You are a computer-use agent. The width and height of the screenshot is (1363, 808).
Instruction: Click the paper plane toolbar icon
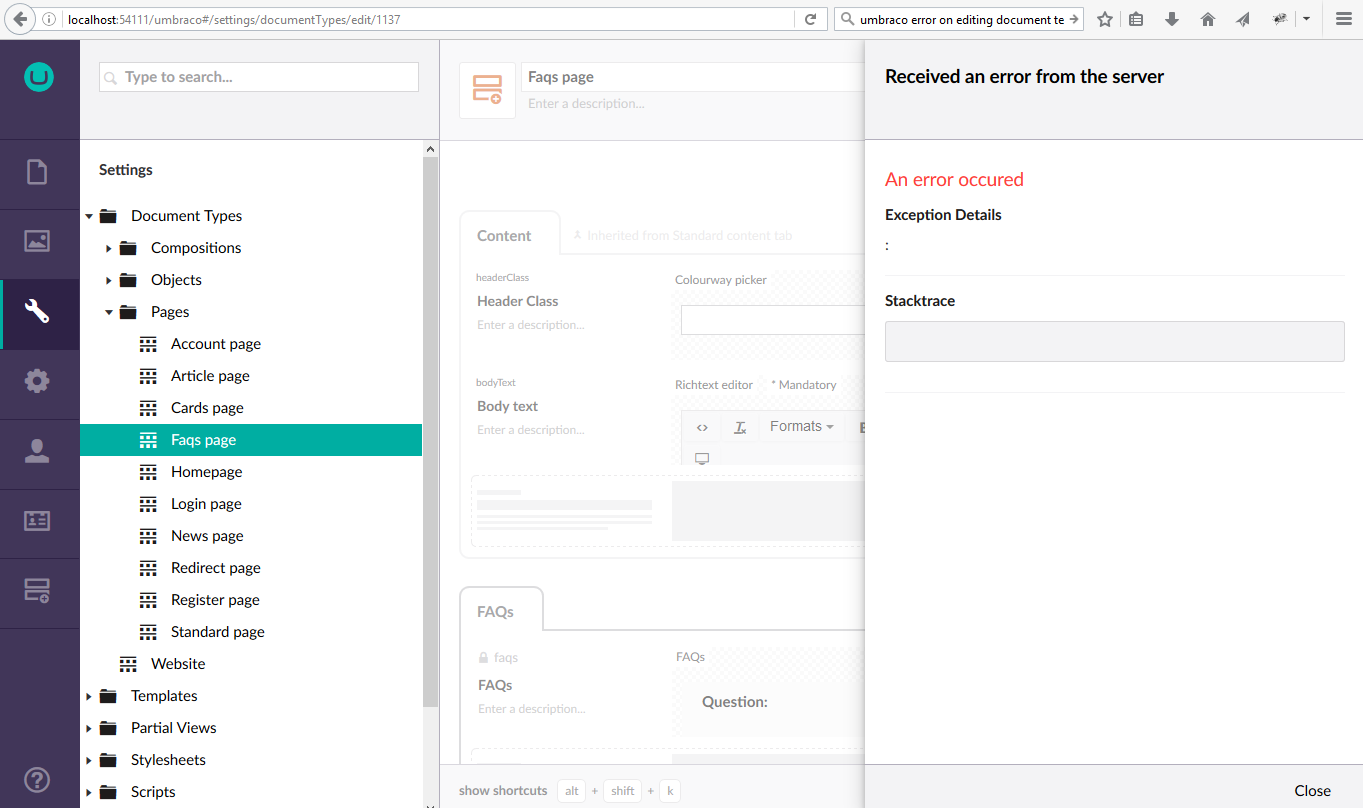coord(1243,19)
